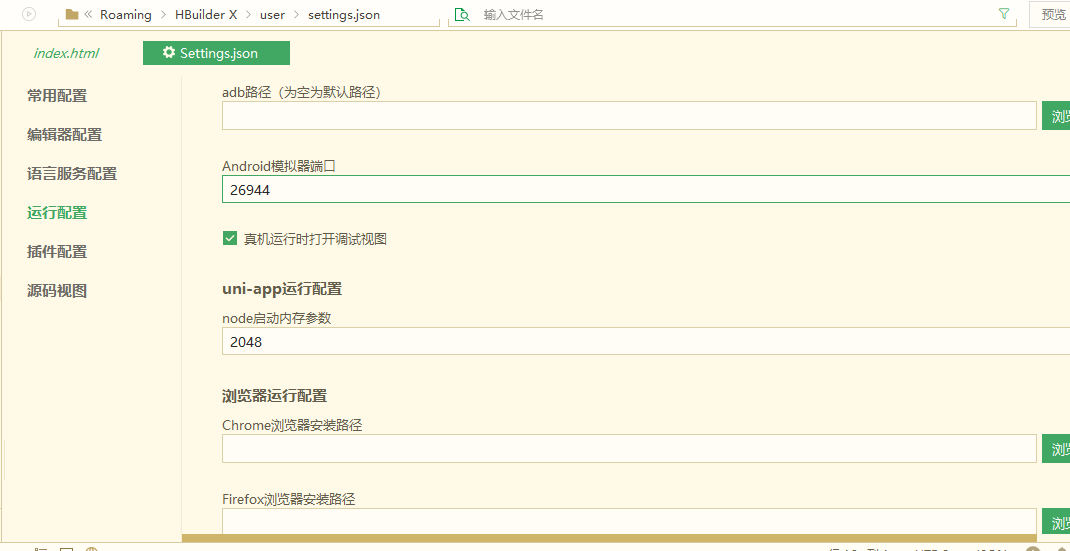Click the node启动内存参数 label
This screenshot has width=1070, height=551.
[x=277, y=317]
